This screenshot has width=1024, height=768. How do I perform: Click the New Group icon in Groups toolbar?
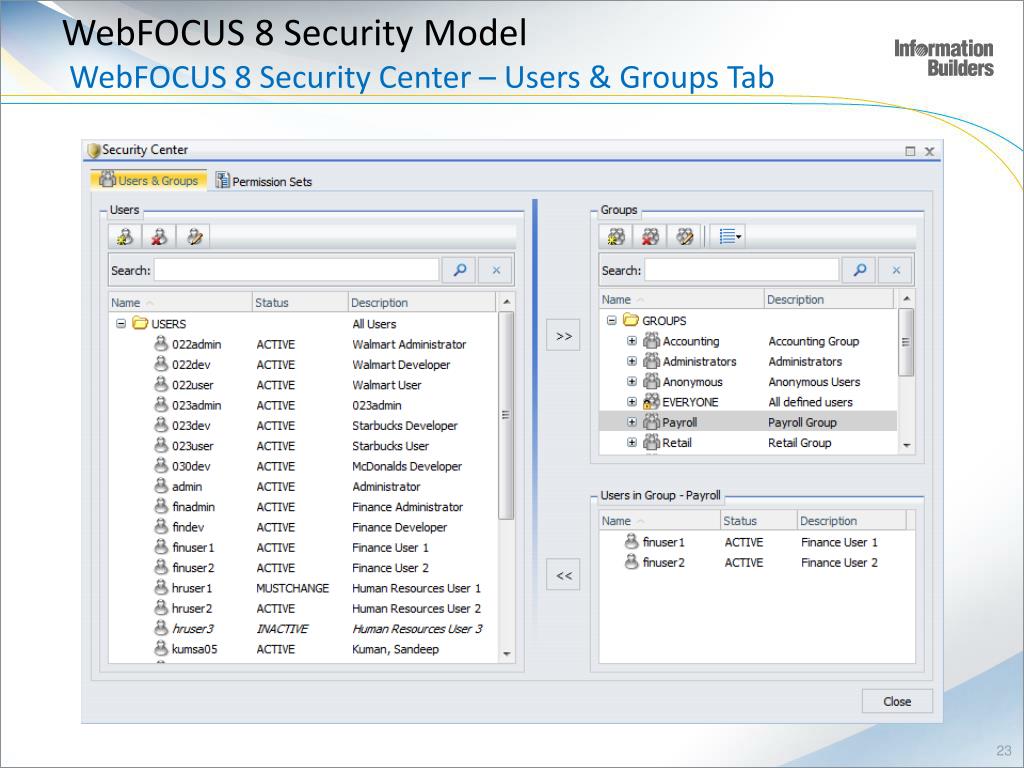[616, 236]
